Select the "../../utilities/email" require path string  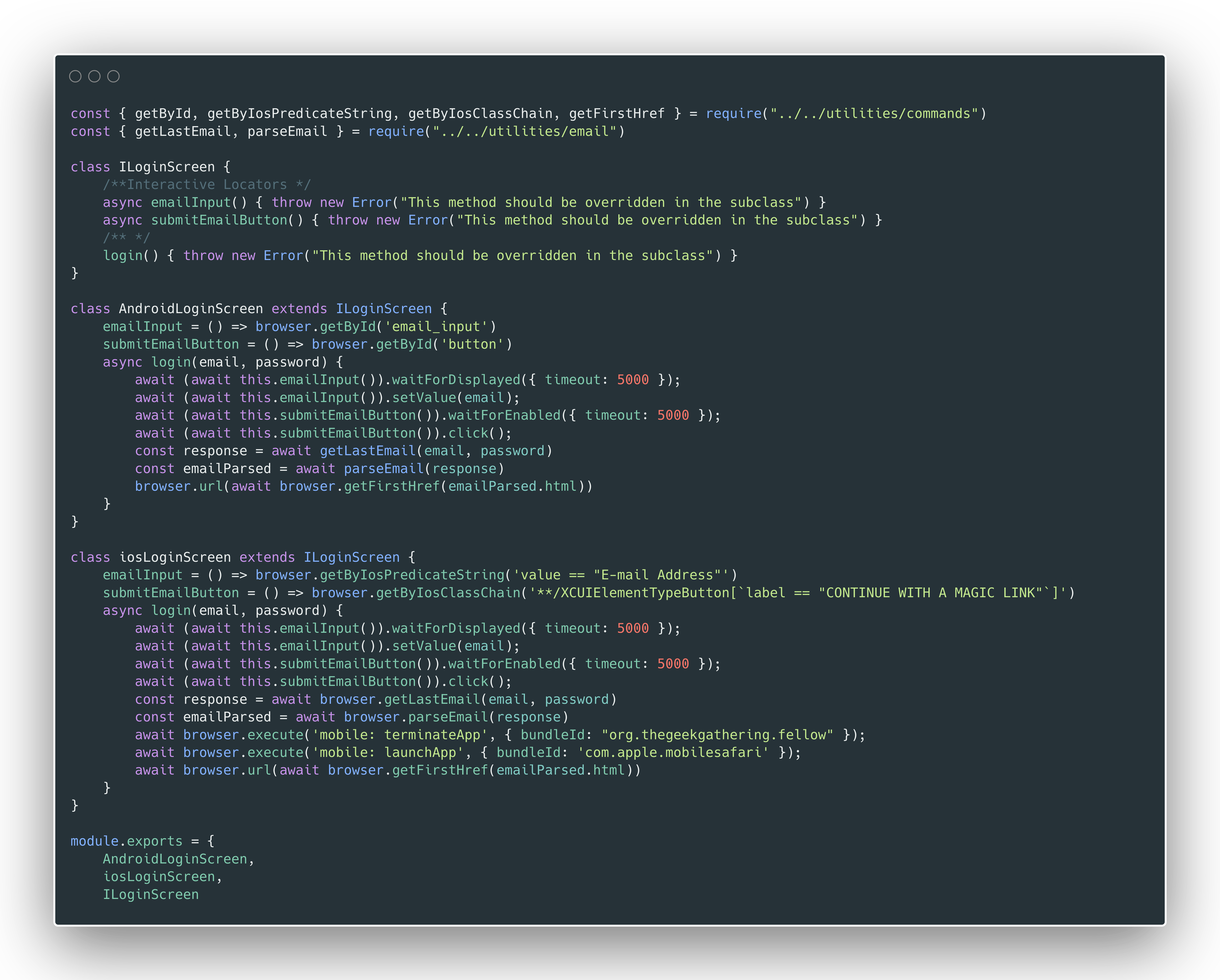click(524, 131)
